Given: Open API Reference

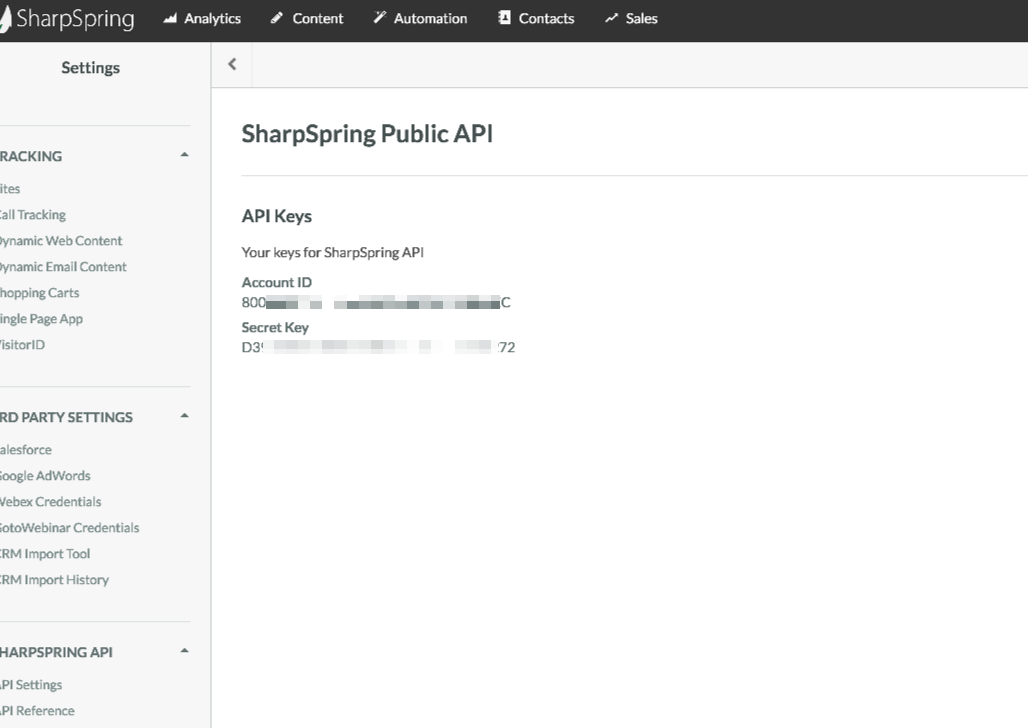Looking at the screenshot, I should click(37, 711).
